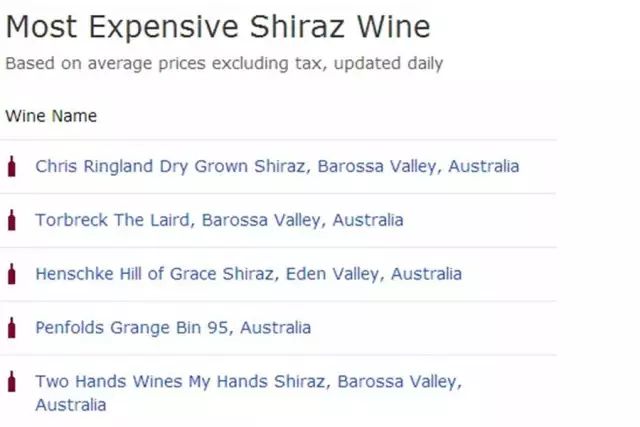This screenshot has height=427, width=640.
Task: Click the Most Expensive Shiraz Wine heading
Action: coord(218,27)
